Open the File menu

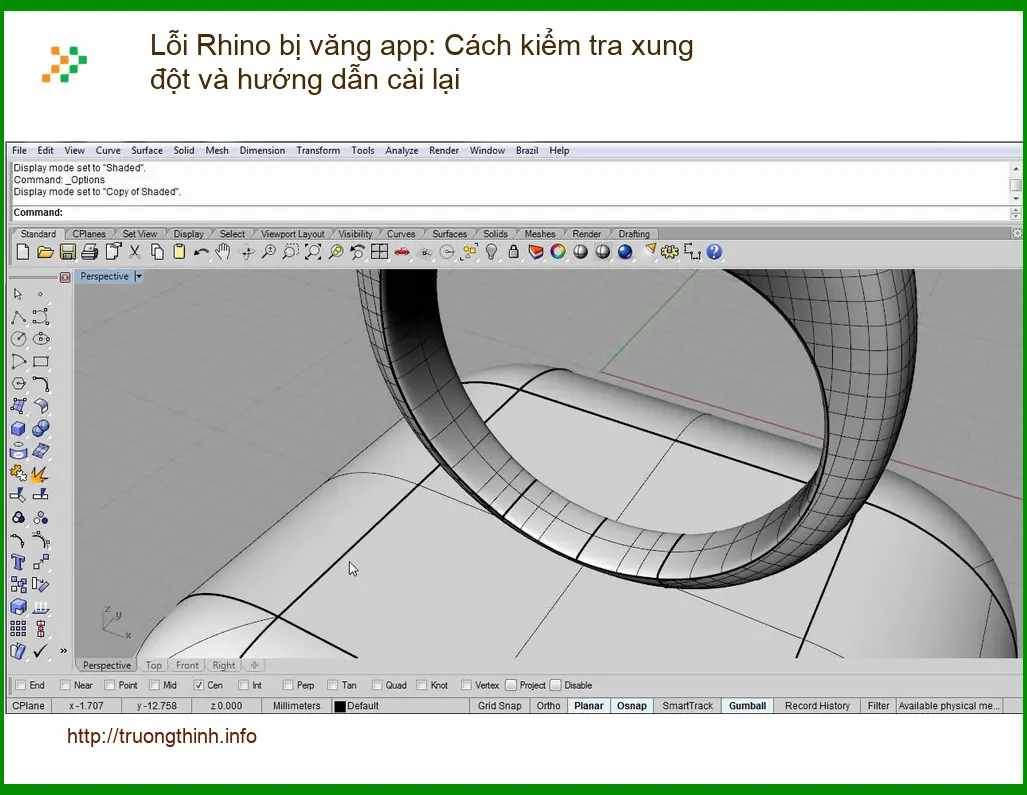tap(20, 150)
